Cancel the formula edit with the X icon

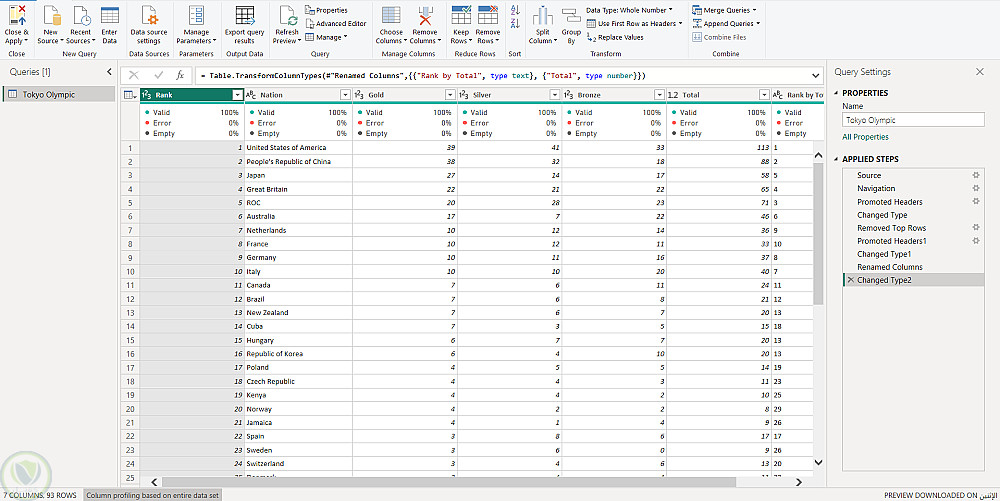click(x=133, y=75)
